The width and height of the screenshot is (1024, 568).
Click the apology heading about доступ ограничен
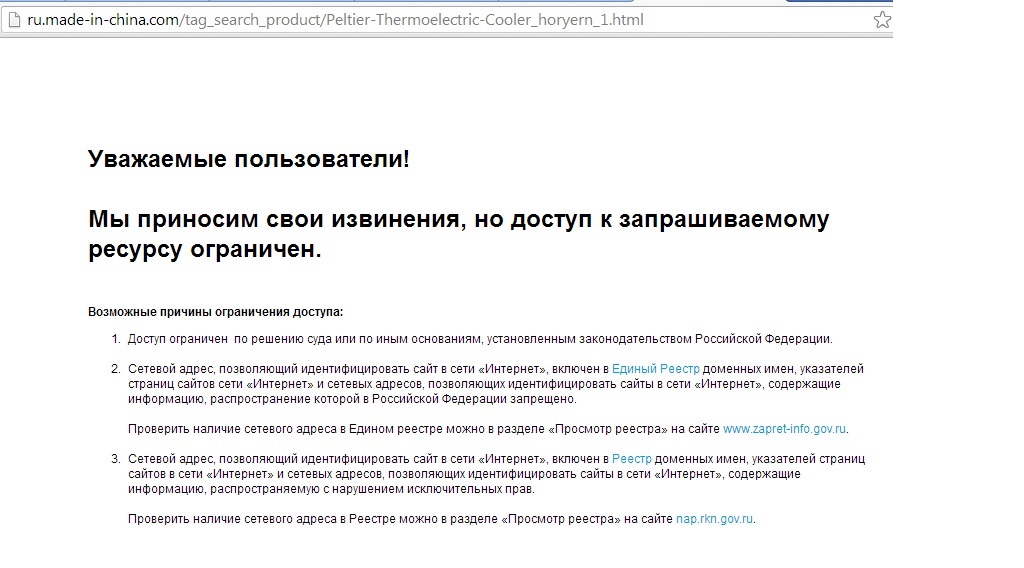[458, 234]
